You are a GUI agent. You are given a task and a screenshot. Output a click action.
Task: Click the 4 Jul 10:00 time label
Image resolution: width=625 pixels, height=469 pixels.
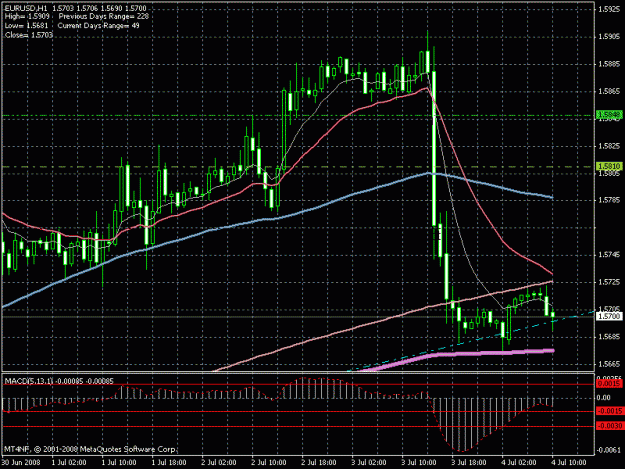click(x=569, y=462)
